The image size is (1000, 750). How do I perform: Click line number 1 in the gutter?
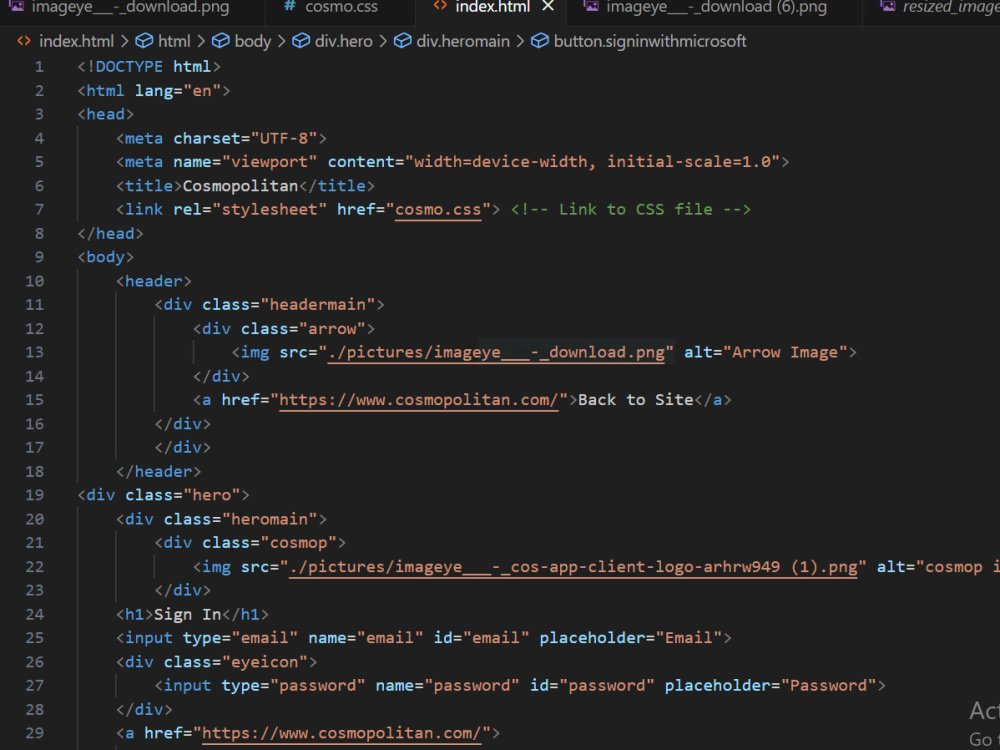40,67
